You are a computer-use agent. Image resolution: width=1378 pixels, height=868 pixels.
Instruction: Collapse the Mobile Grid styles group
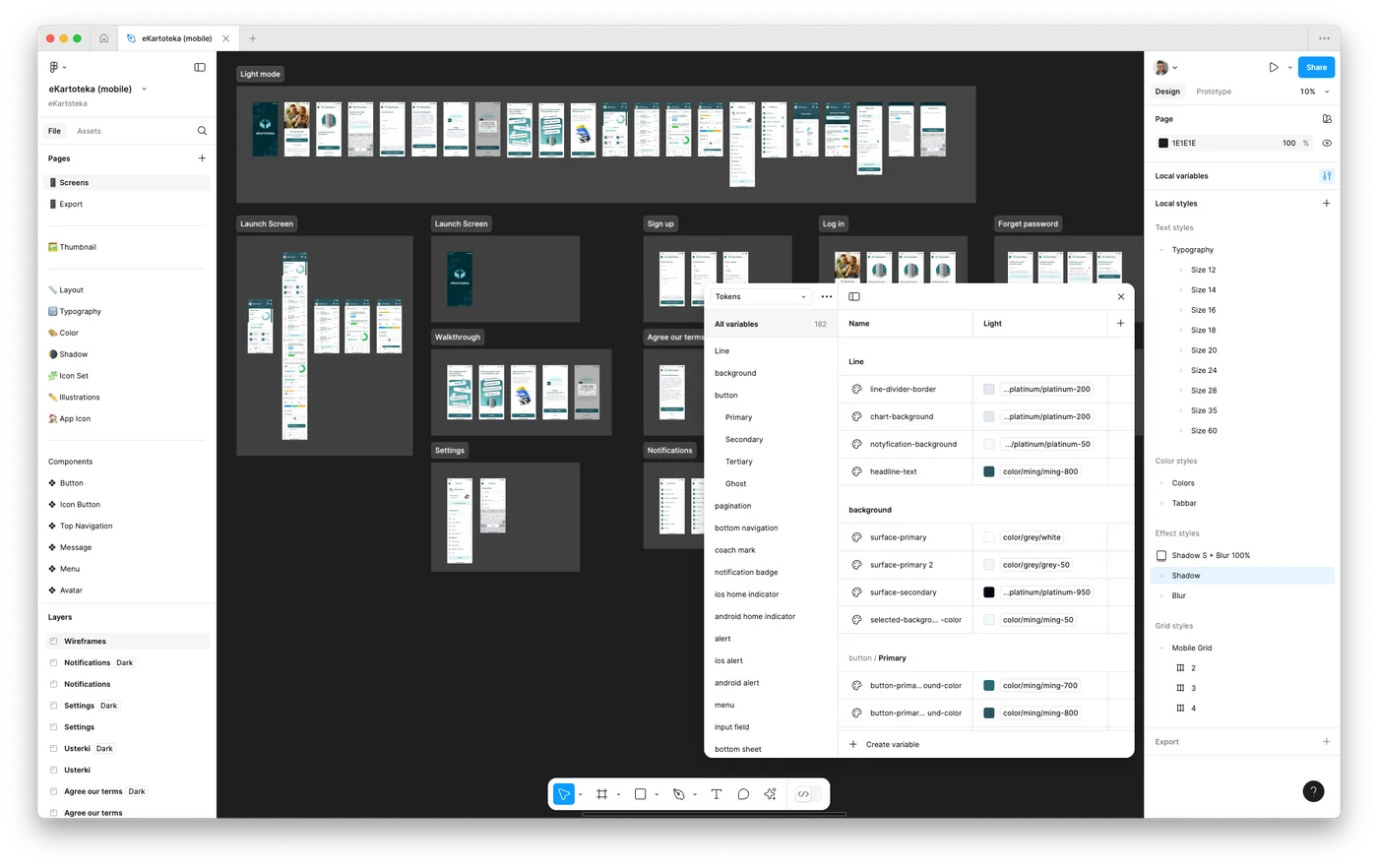click(1161, 648)
